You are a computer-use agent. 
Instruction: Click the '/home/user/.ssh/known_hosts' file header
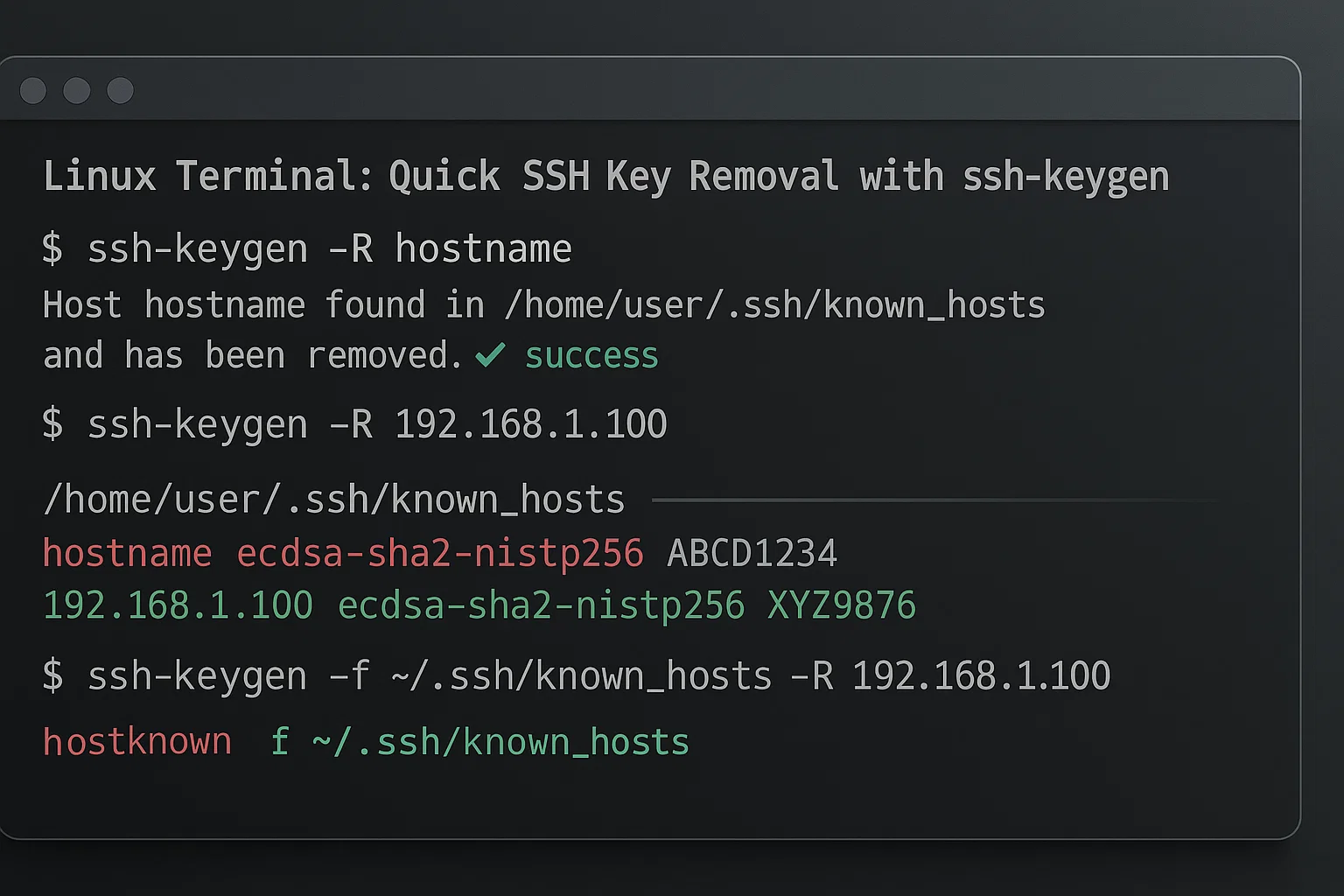[x=333, y=500]
